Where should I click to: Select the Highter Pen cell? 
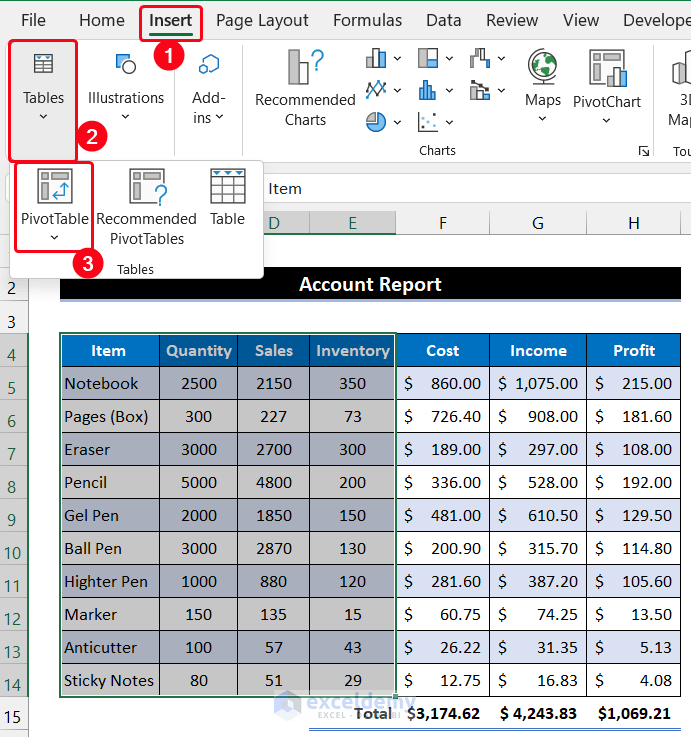(110, 581)
